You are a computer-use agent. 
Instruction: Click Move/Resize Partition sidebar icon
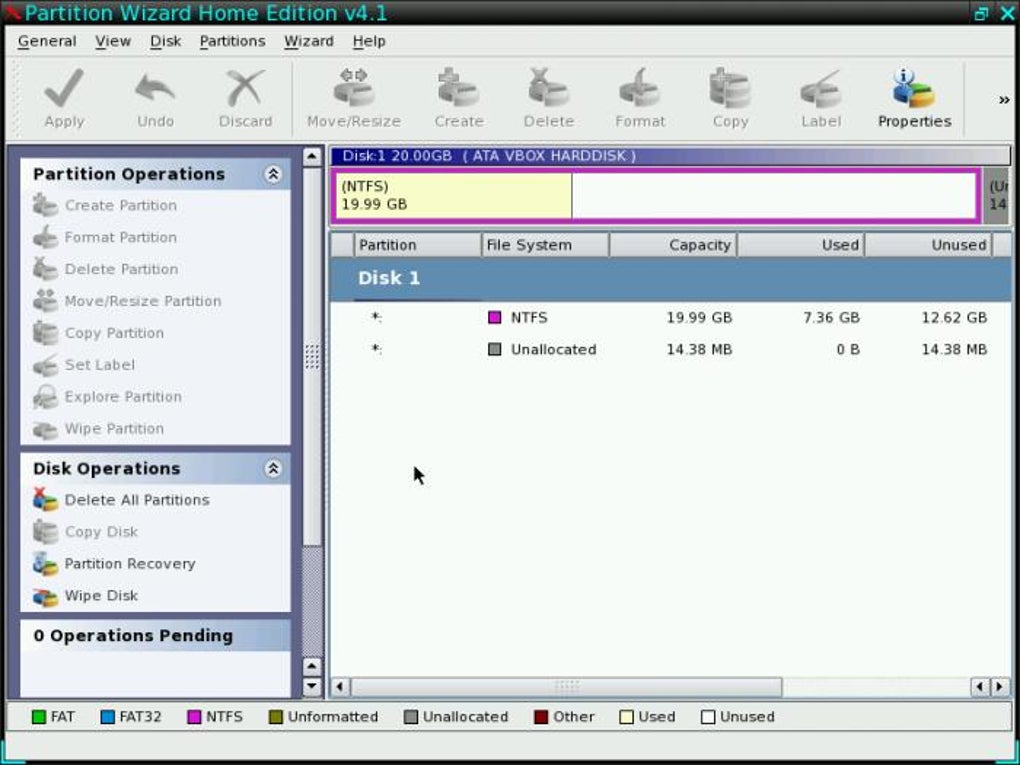[x=46, y=301]
